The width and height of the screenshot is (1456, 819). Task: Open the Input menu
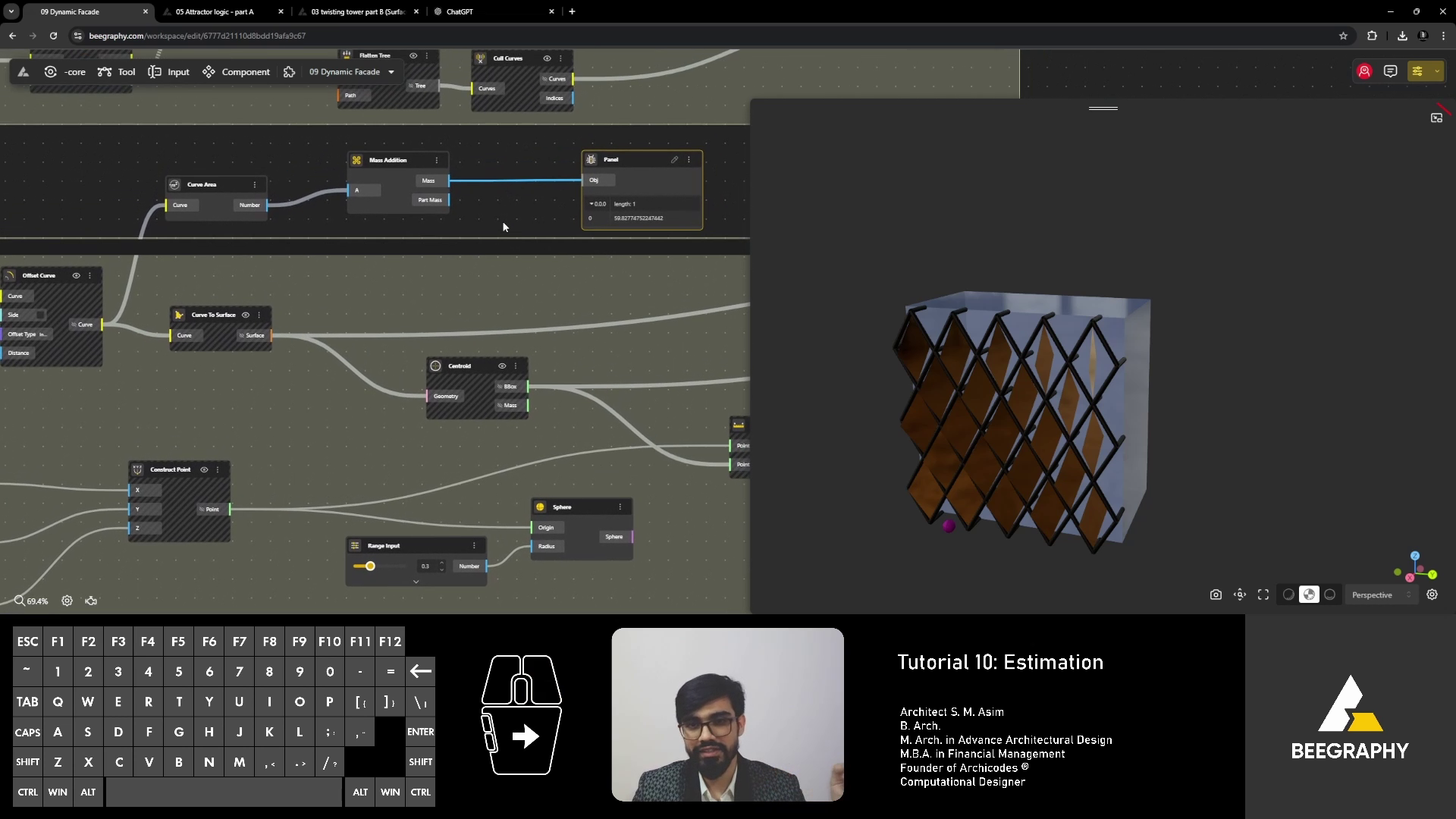[x=168, y=72]
